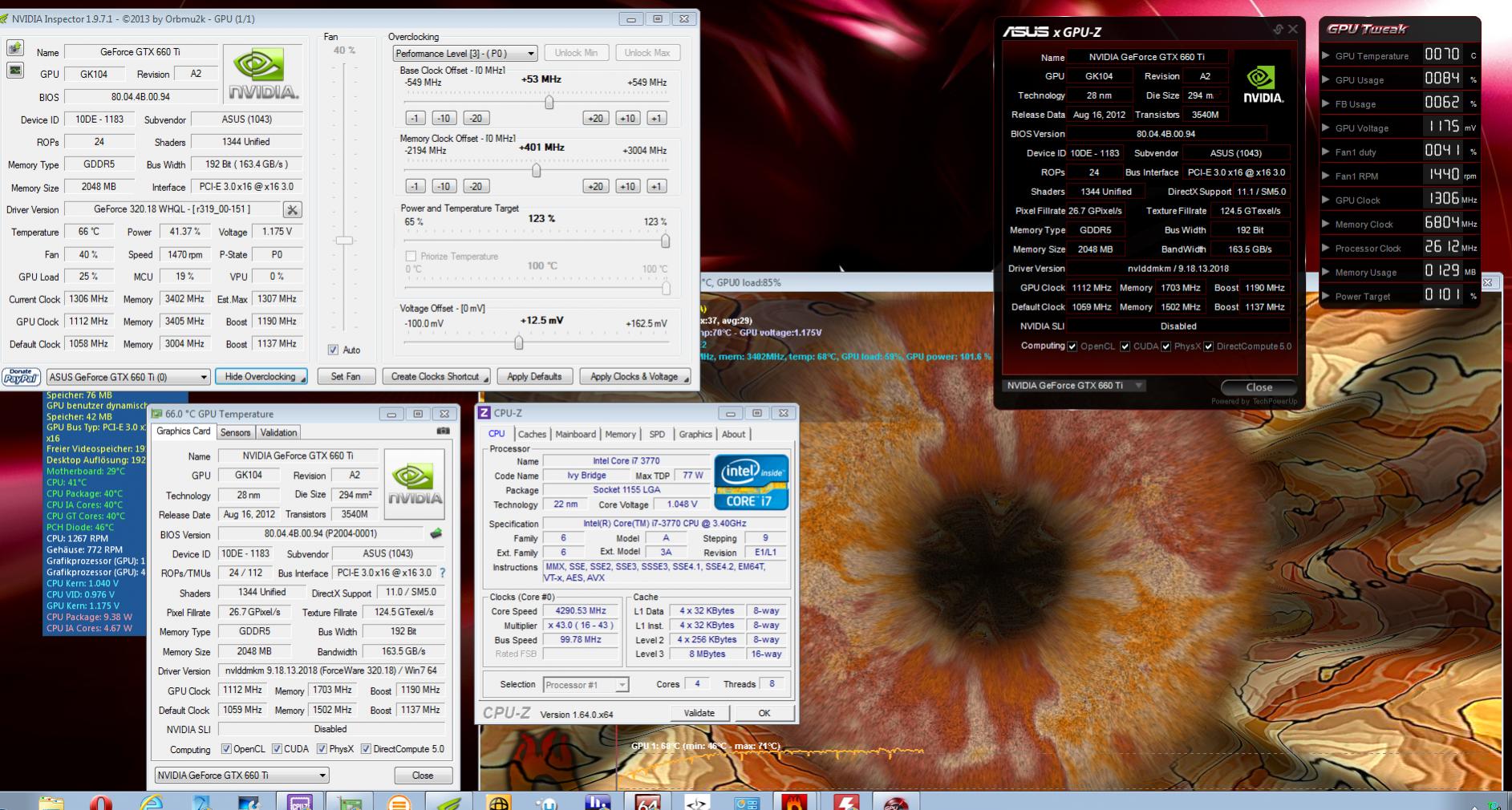Click the Memory Clock Offset slider handle

(x=537, y=170)
